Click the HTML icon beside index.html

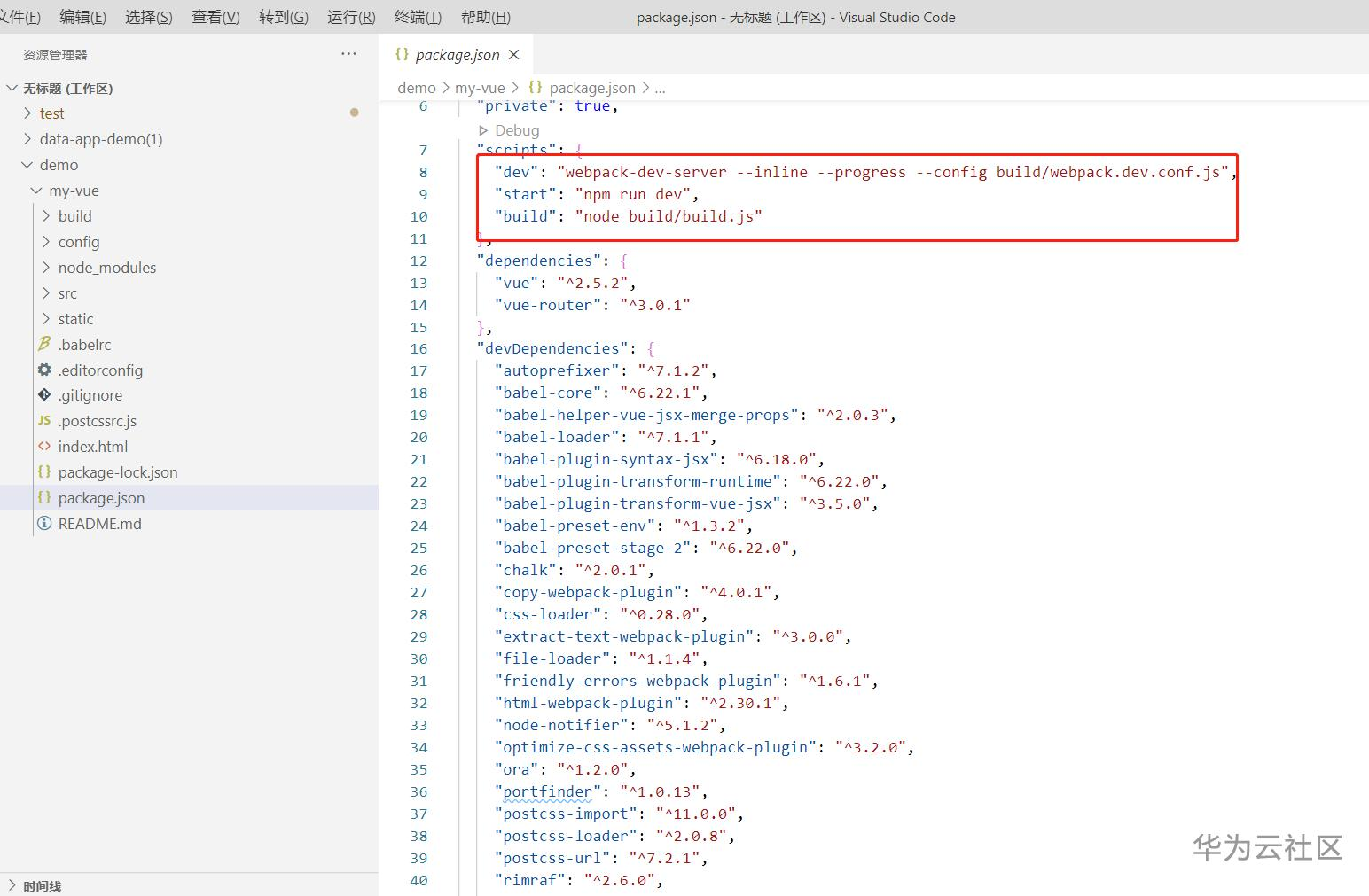(44, 447)
